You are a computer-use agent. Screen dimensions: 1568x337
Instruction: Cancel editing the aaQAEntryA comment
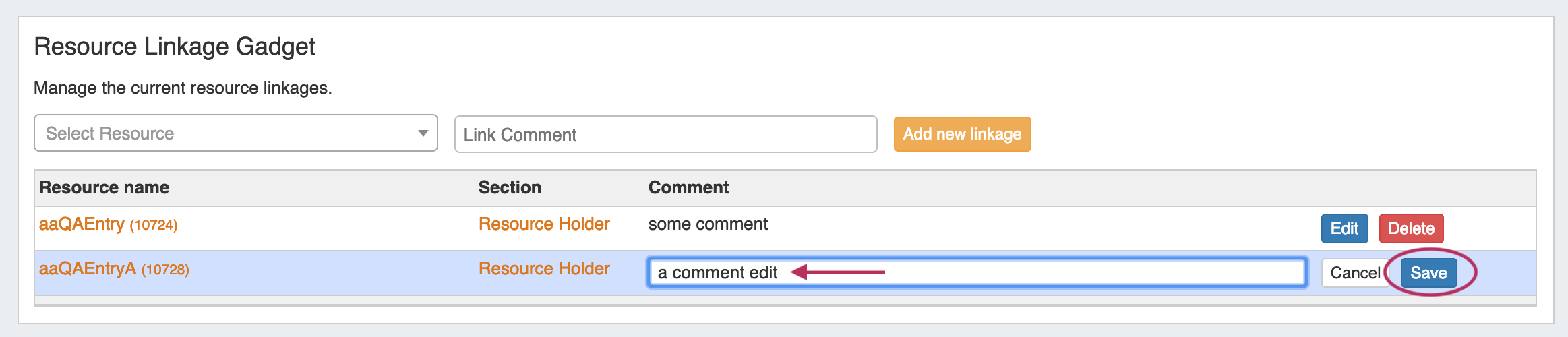(x=1354, y=273)
